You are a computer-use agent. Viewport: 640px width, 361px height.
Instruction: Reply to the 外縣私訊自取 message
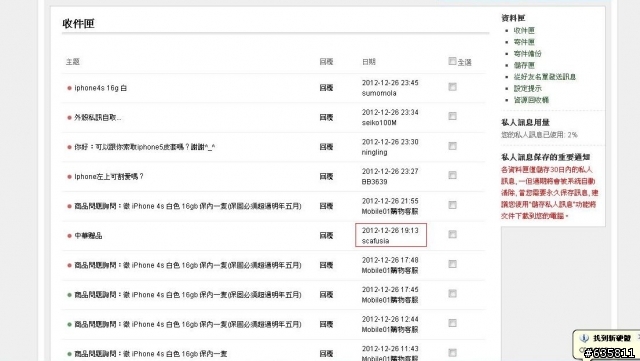point(326,118)
